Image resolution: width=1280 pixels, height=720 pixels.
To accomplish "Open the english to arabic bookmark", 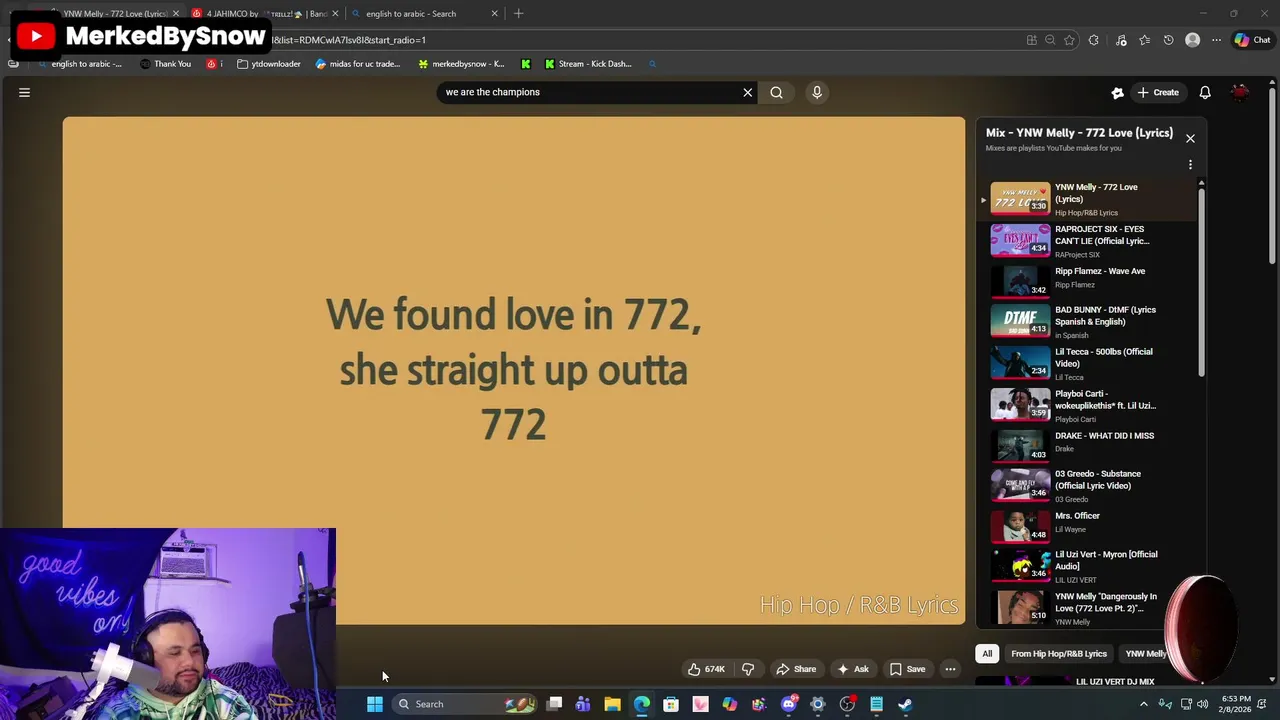I will tap(79, 64).
